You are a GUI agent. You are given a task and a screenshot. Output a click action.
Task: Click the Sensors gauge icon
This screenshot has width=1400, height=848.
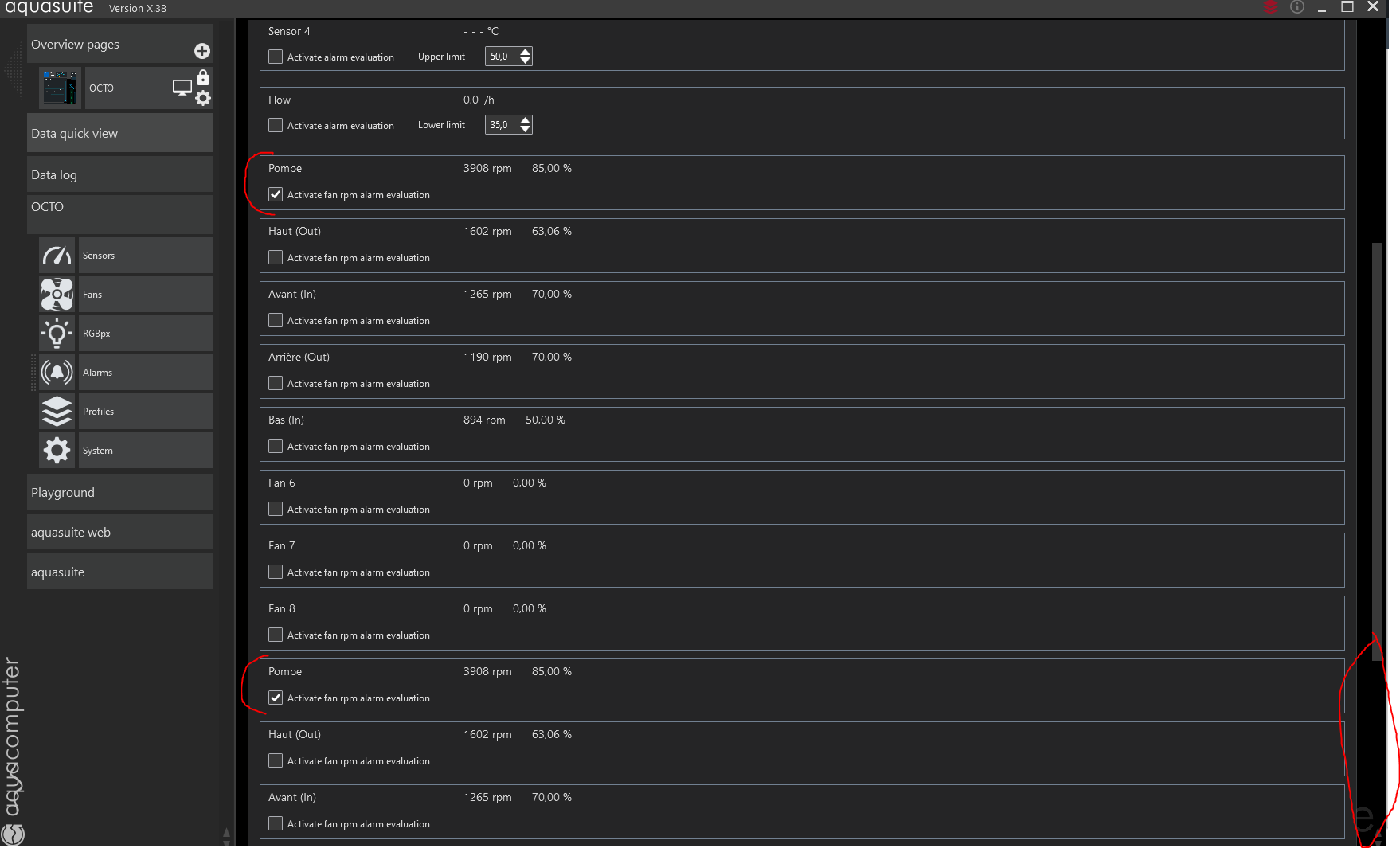[57, 256]
